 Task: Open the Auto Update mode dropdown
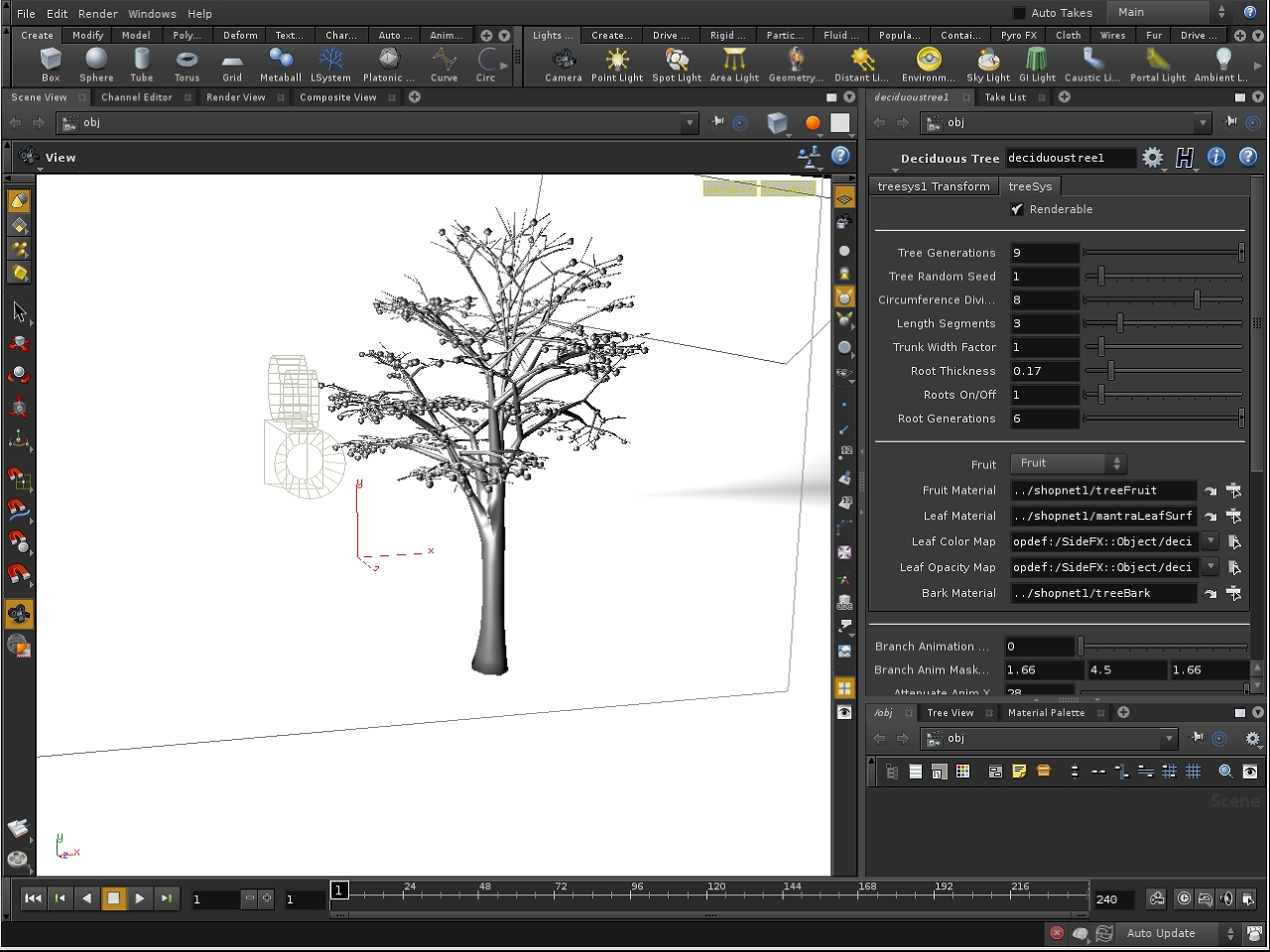[x=1180, y=933]
